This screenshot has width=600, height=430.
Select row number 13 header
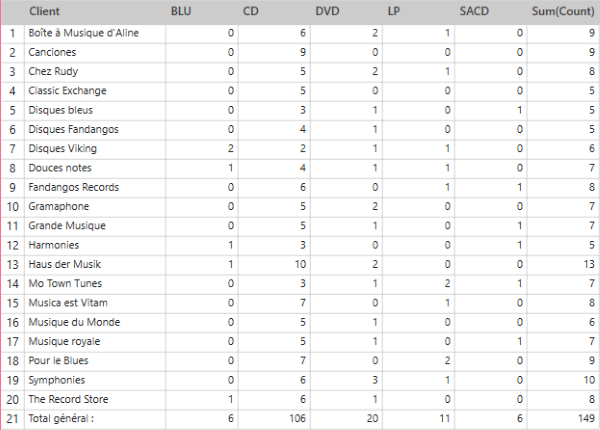point(12,264)
